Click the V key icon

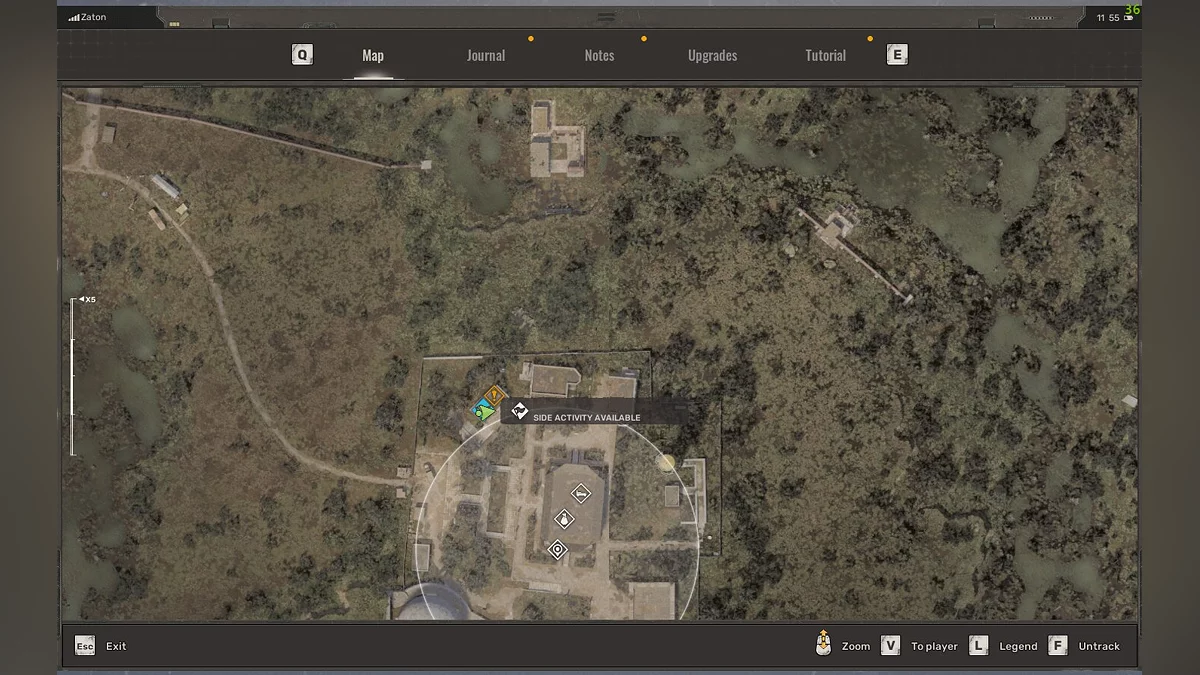[x=890, y=646]
